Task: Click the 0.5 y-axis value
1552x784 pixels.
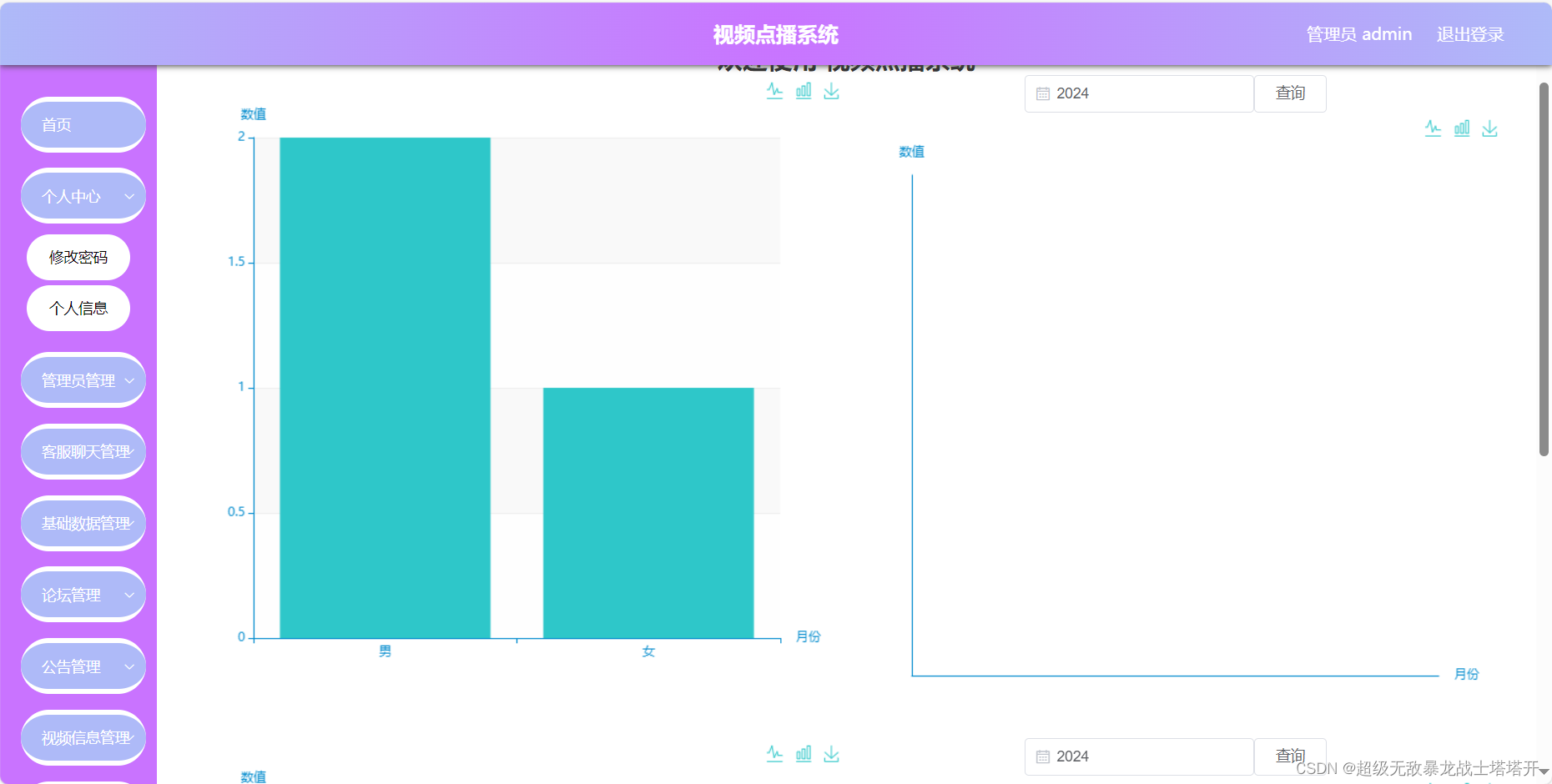Action: pyautogui.click(x=236, y=512)
